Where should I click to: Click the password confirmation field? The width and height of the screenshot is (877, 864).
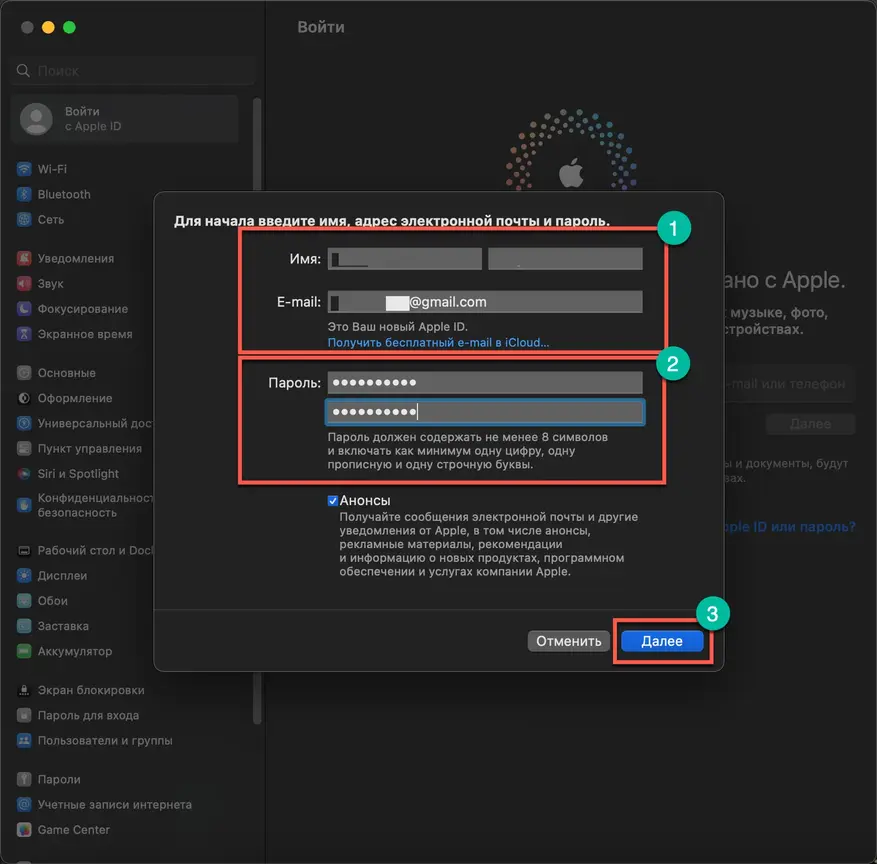485,412
